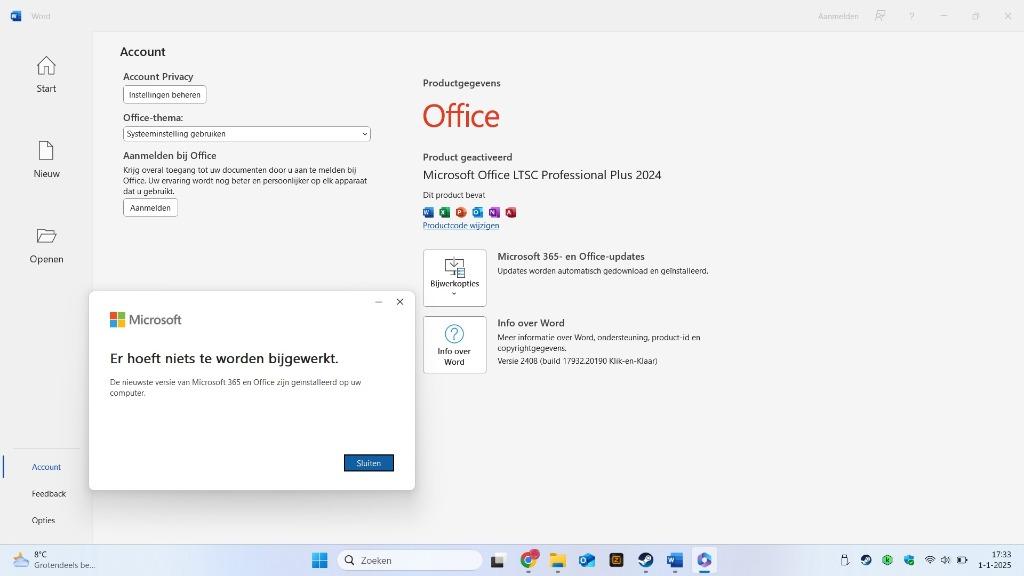Open Opties settings
Viewport: 1024px width, 576px height.
click(43, 520)
